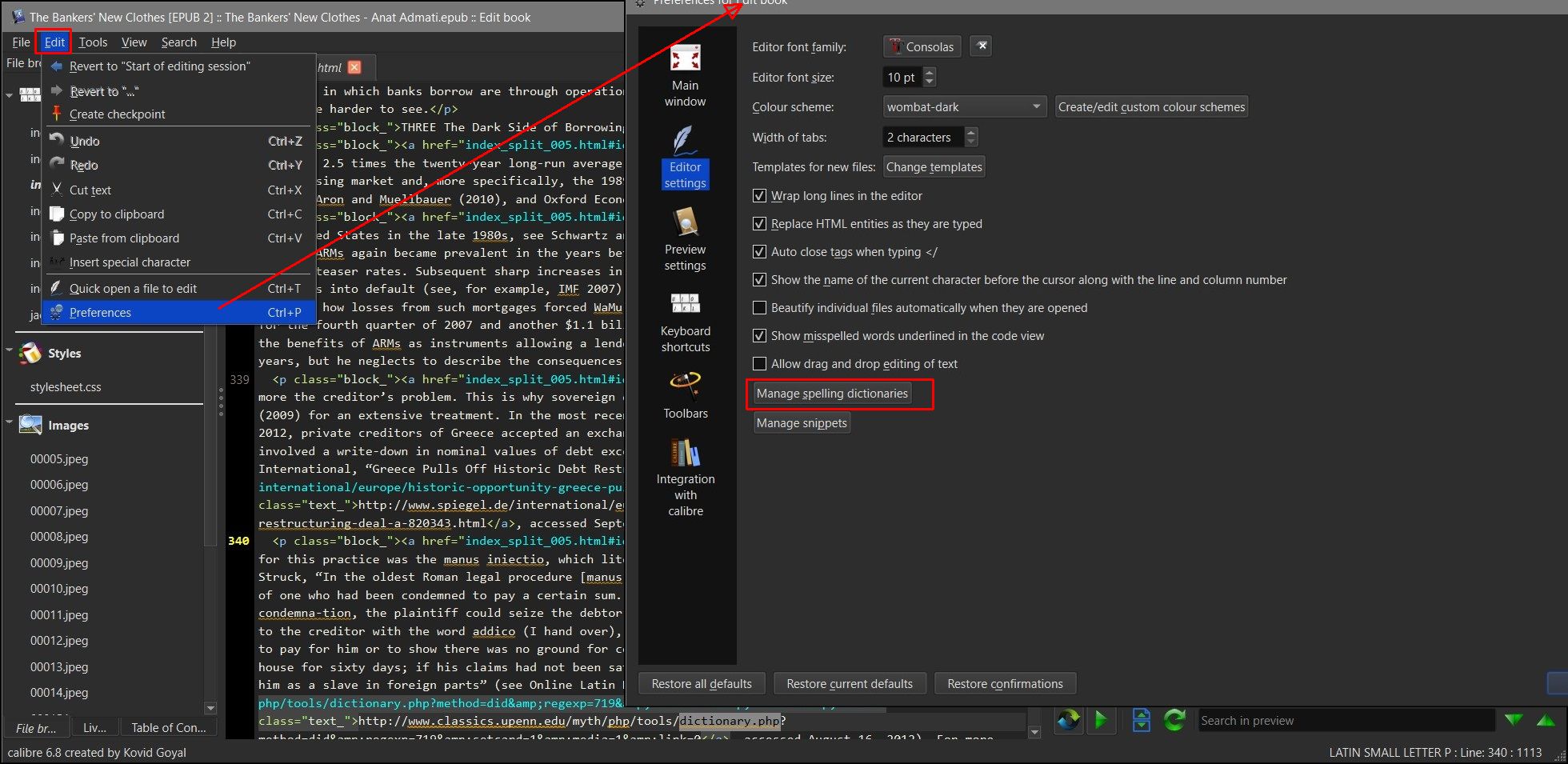Screen dimensions: 1568x764
Task: Open the Tools menu
Action: (x=93, y=42)
